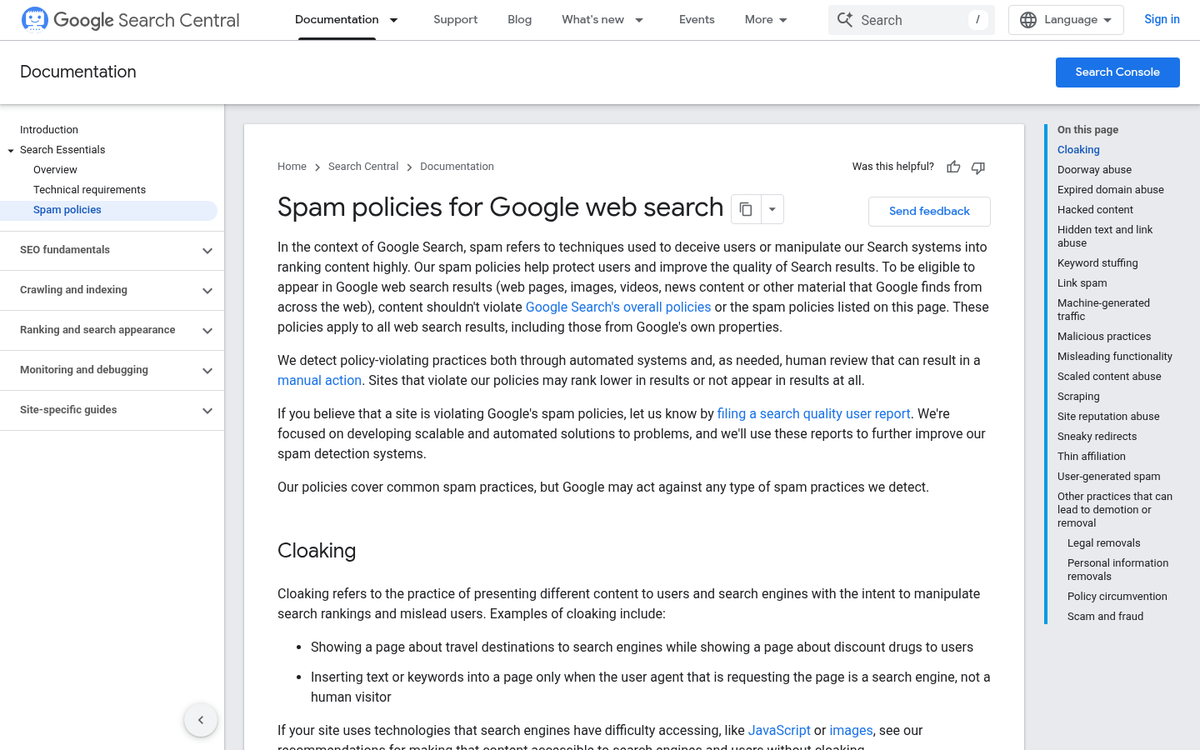This screenshot has height=750, width=1200.
Task: Open the Search Console button
Action: tap(1117, 72)
